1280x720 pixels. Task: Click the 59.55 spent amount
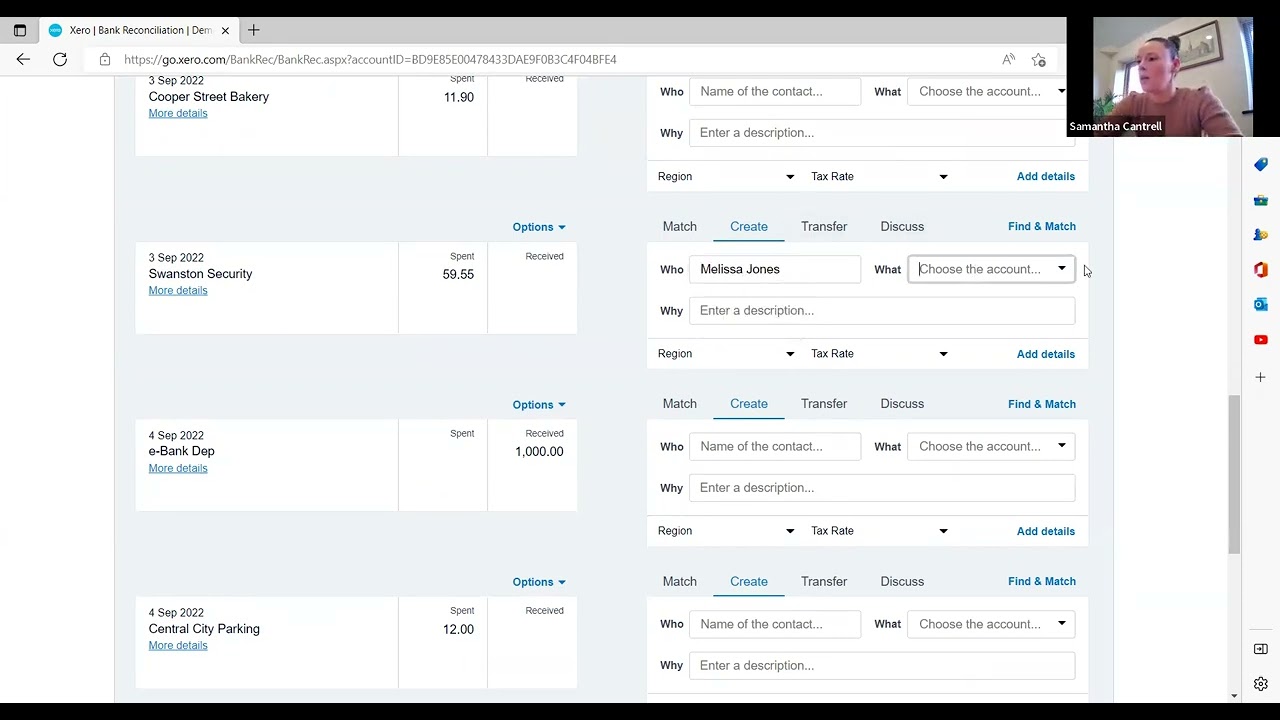(458, 274)
